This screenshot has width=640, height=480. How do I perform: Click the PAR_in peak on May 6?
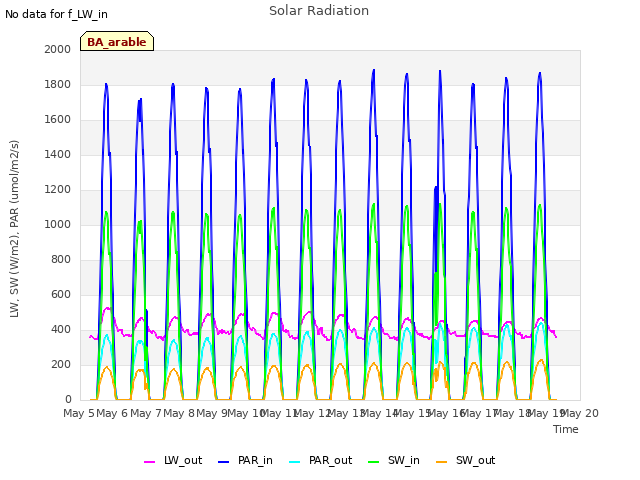coord(140,100)
